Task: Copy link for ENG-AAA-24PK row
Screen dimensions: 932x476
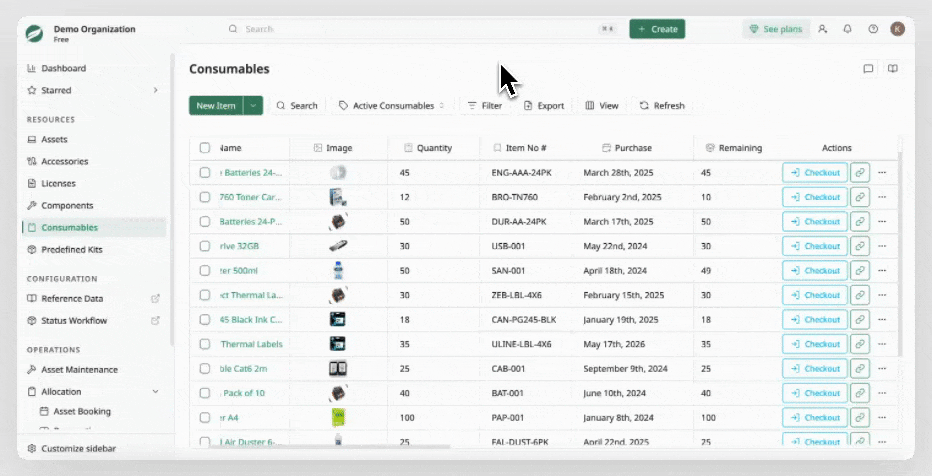Action: coord(859,172)
